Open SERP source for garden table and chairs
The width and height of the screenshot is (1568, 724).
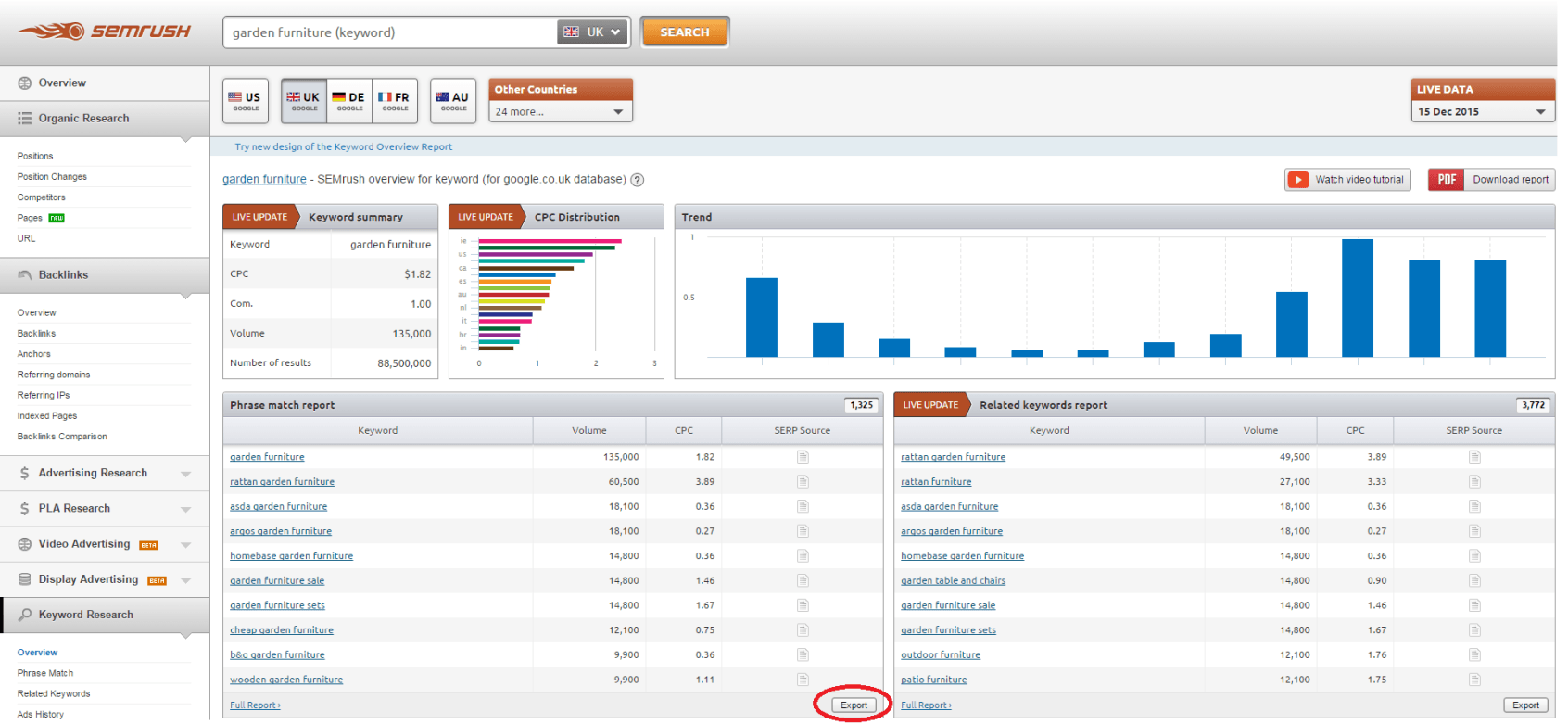[1474, 580]
